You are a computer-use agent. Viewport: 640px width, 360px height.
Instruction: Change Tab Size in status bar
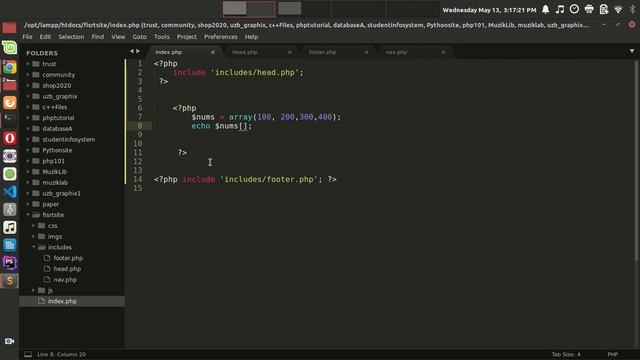point(566,354)
